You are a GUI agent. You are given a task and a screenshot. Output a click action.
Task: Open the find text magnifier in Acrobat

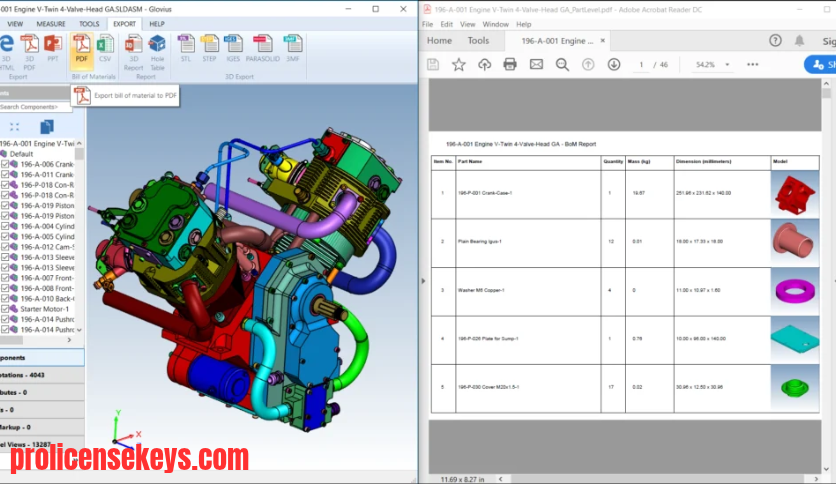562,64
